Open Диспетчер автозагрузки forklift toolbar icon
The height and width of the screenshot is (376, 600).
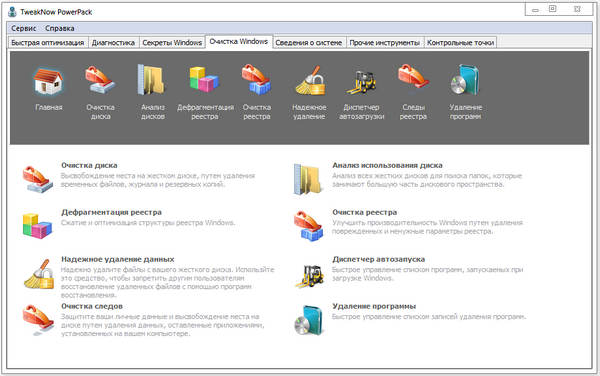tap(362, 82)
